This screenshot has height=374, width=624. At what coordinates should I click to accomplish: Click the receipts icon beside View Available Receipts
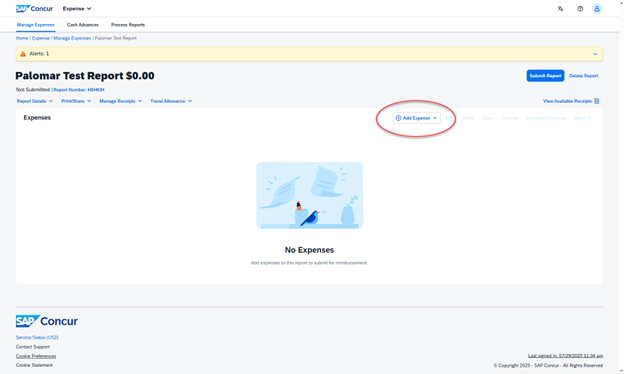click(597, 101)
